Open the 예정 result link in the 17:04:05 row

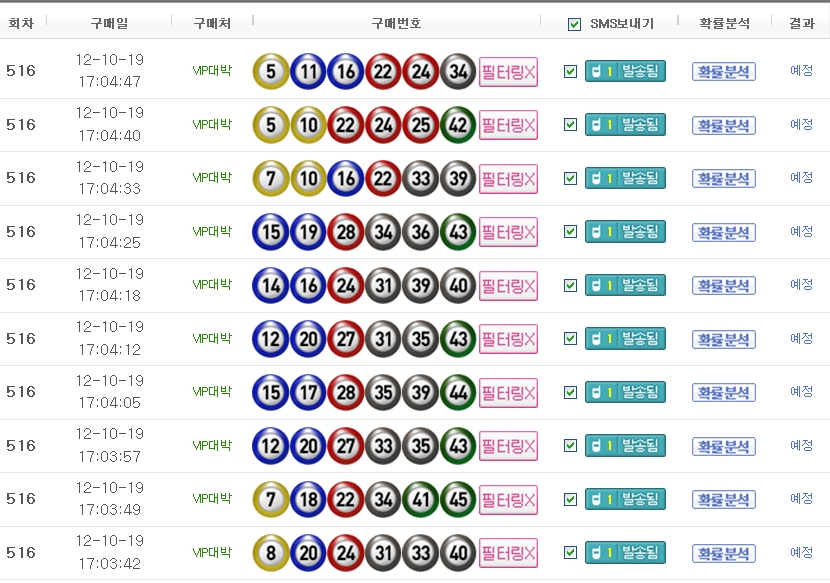[x=801, y=391]
